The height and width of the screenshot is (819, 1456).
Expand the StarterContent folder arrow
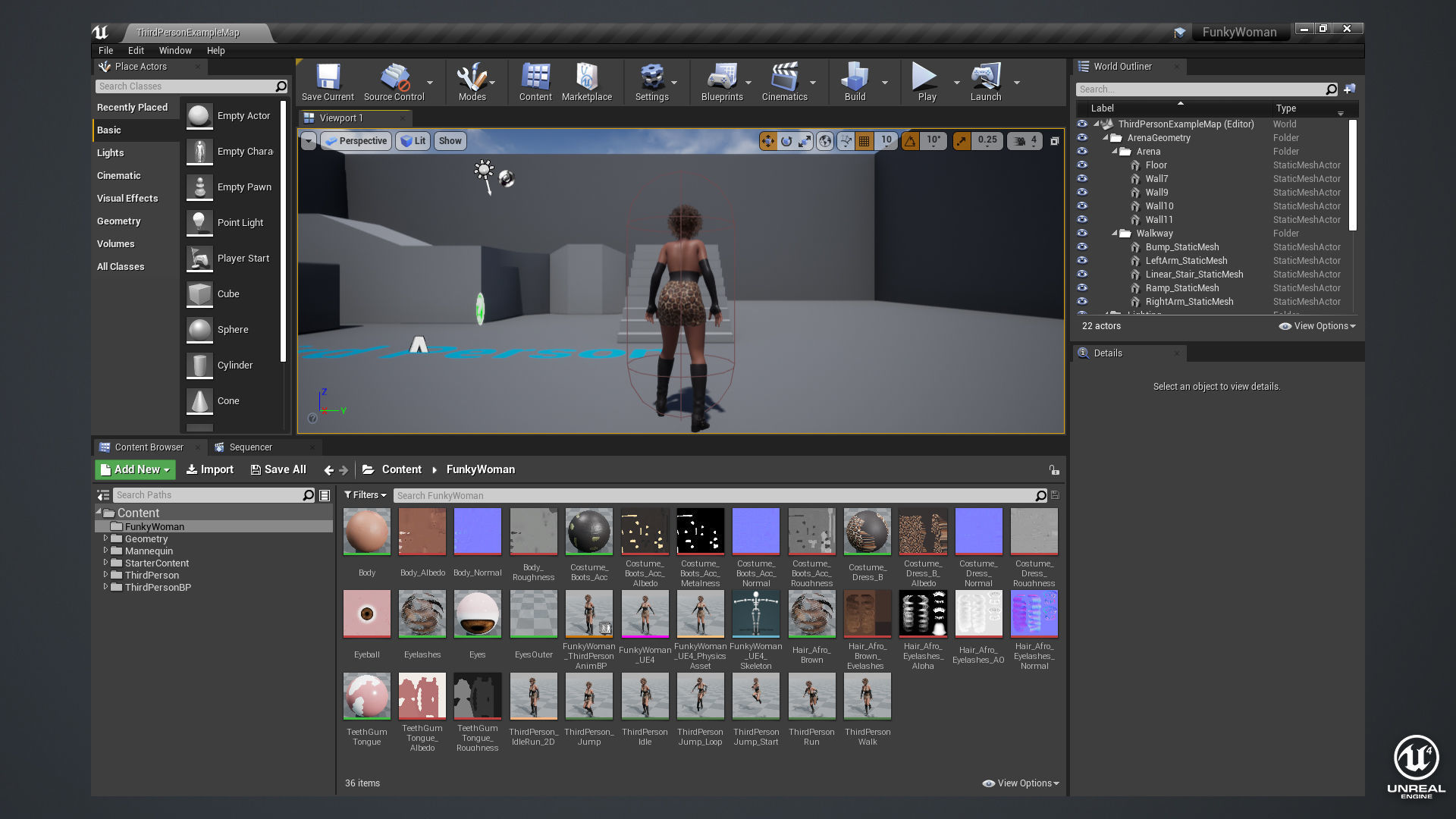click(x=105, y=563)
